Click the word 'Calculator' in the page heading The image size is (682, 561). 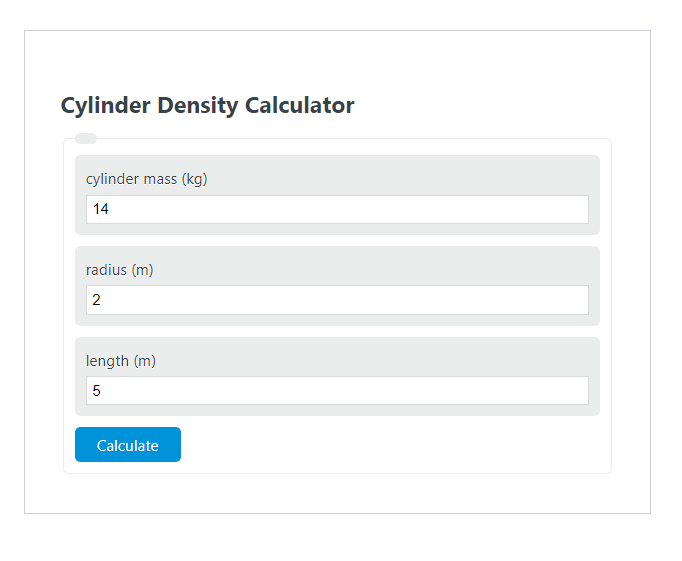[x=300, y=105]
